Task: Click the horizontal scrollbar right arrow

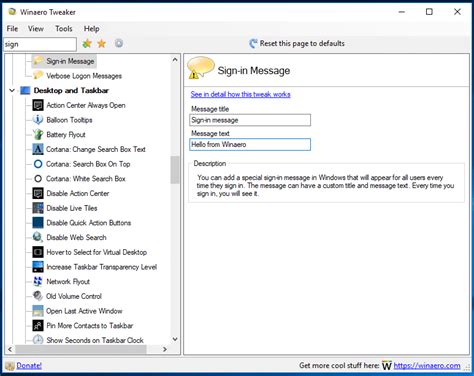Action: [165, 349]
